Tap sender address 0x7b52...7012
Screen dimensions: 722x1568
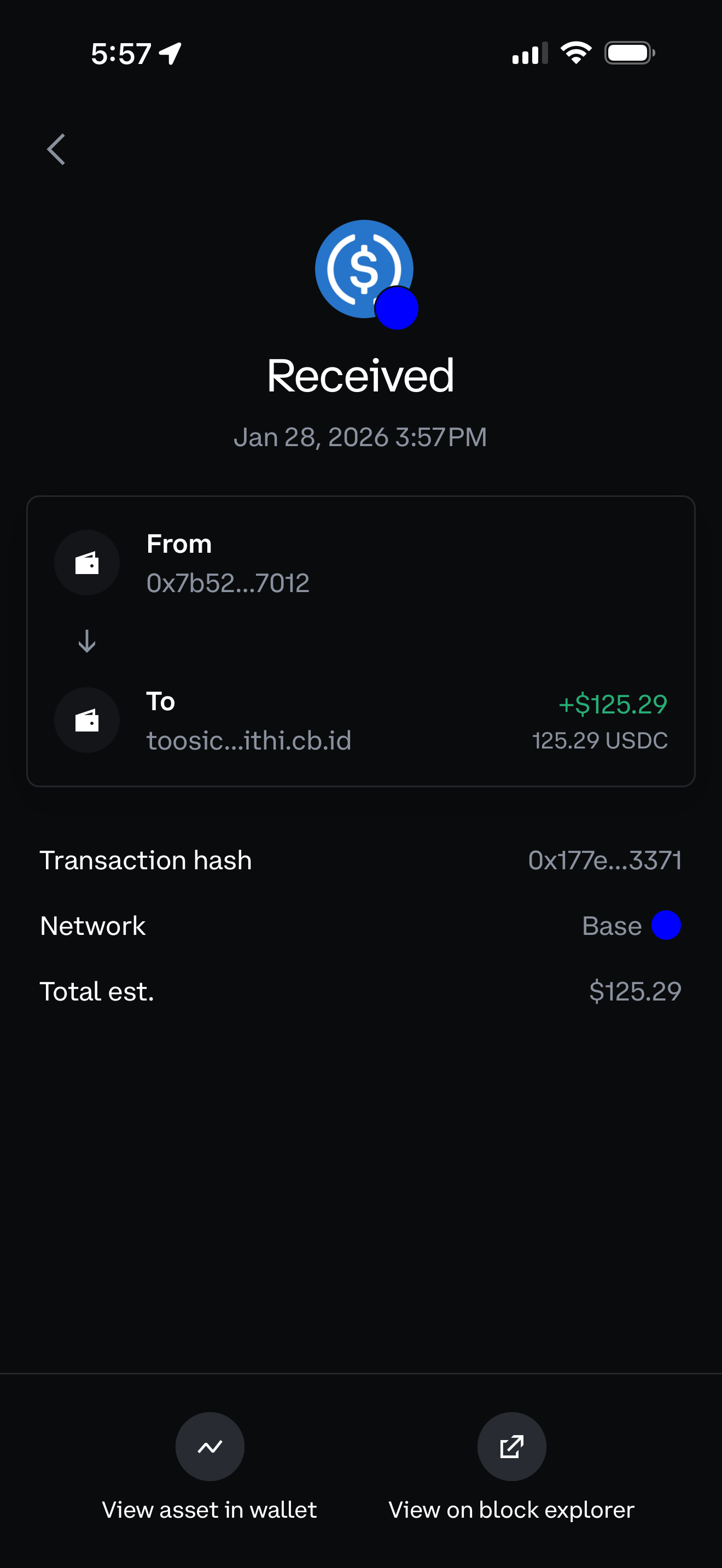click(x=228, y=583)
